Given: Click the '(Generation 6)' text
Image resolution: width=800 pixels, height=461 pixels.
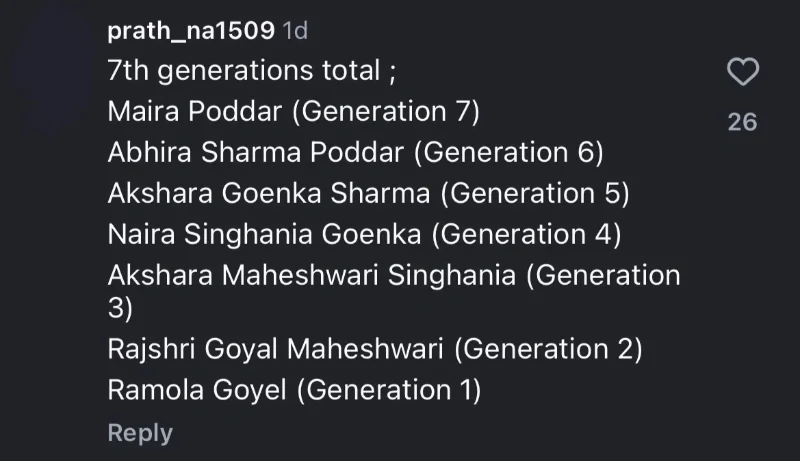Looking at the screenshot, I should [x=509, y=152].
